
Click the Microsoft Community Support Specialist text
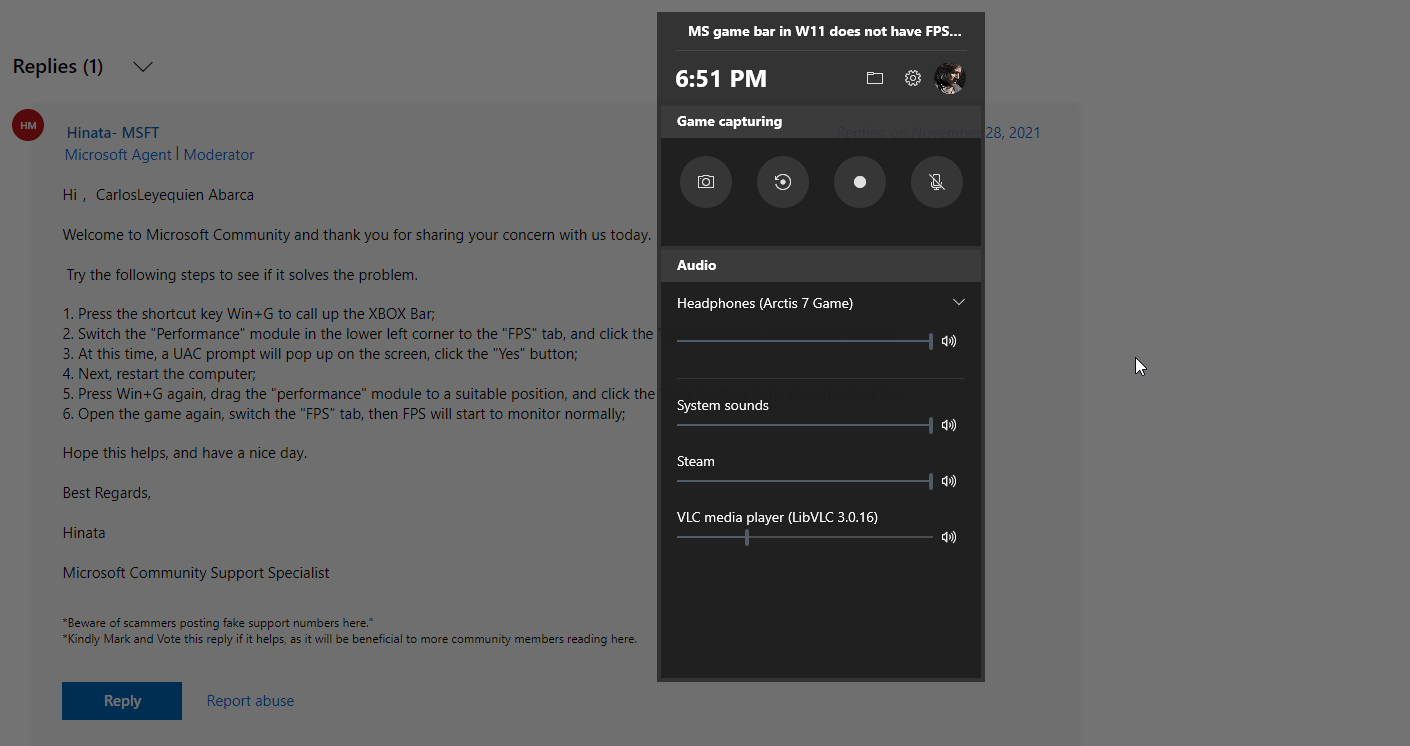coord(196,573)
